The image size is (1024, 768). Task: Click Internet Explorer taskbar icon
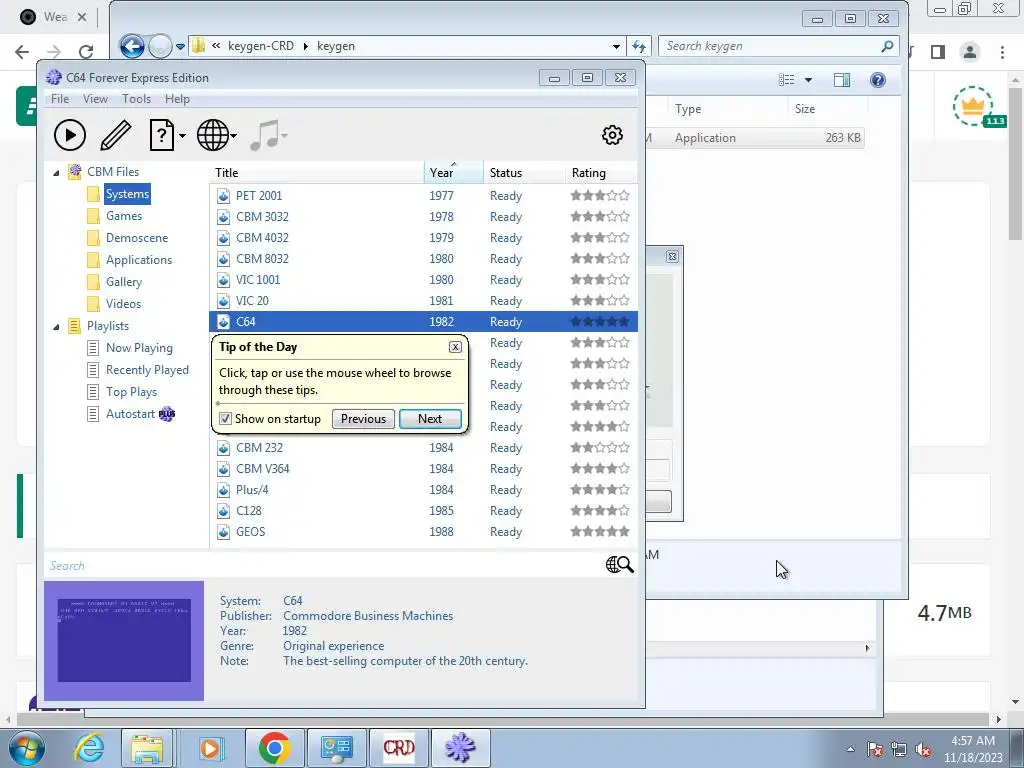[x=89, y=748]
